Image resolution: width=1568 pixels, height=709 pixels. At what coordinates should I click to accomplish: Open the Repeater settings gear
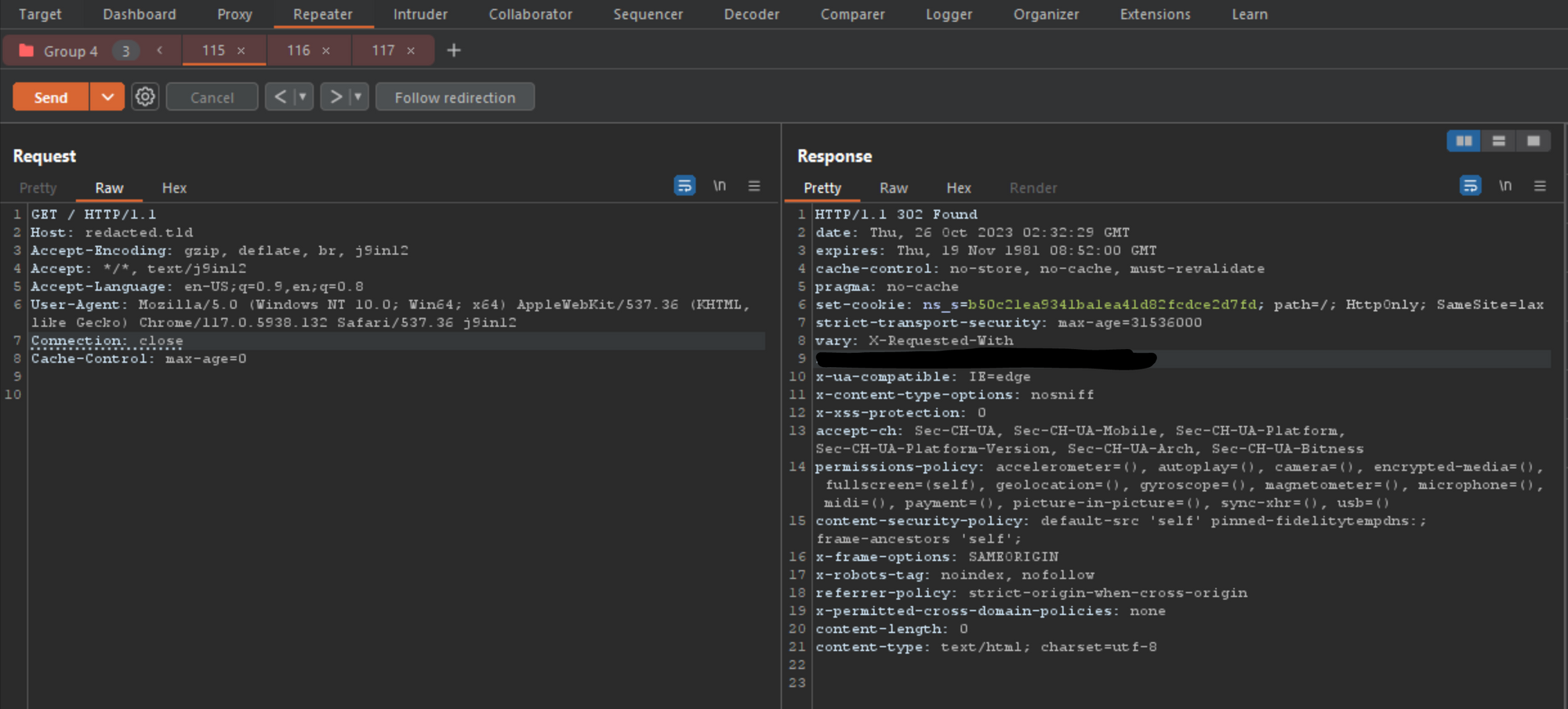click(145, 96)
